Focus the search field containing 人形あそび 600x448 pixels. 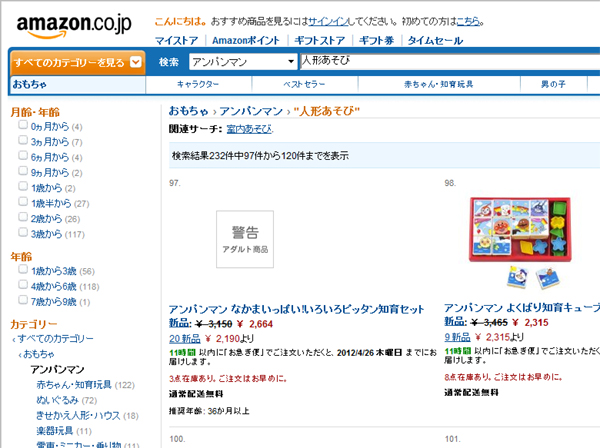(x=450, y=61)
